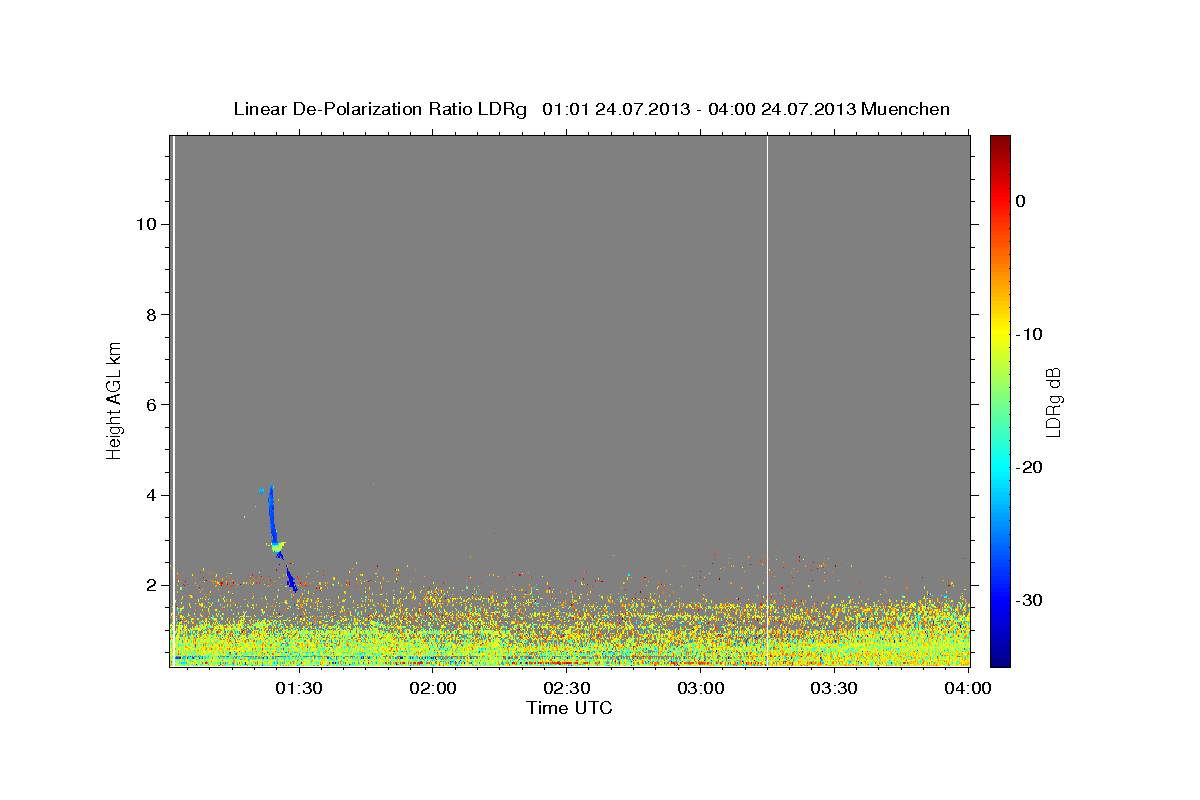
Task: Click the 'Height AGL km' axis label
Action: tap(114, 399)
